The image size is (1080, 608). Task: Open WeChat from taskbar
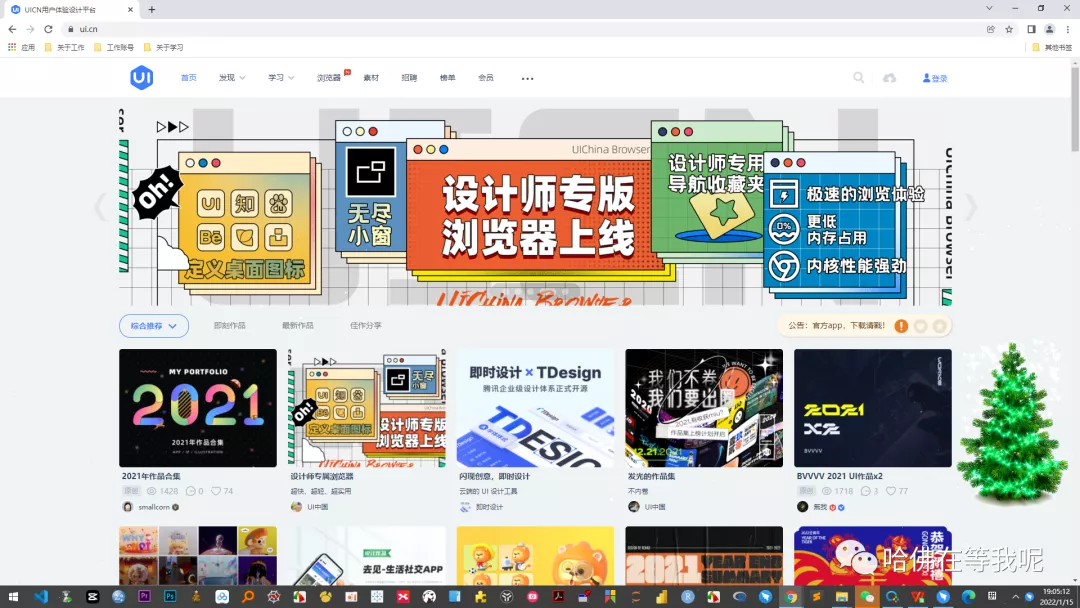click(x=867, y=597)
